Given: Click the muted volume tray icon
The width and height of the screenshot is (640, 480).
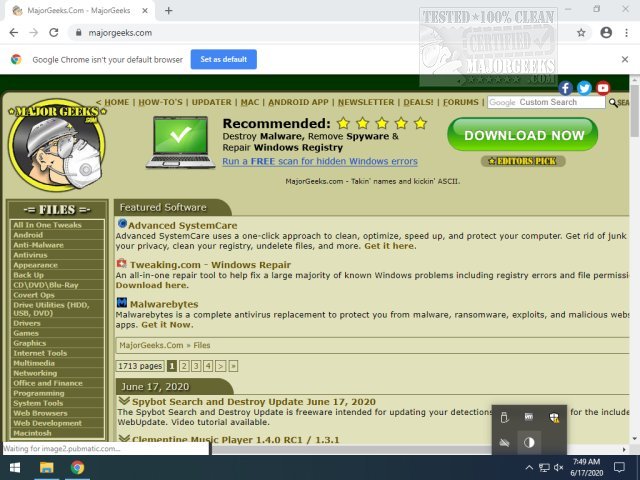Looking at the screenshot, I should (x=559, y=467).
